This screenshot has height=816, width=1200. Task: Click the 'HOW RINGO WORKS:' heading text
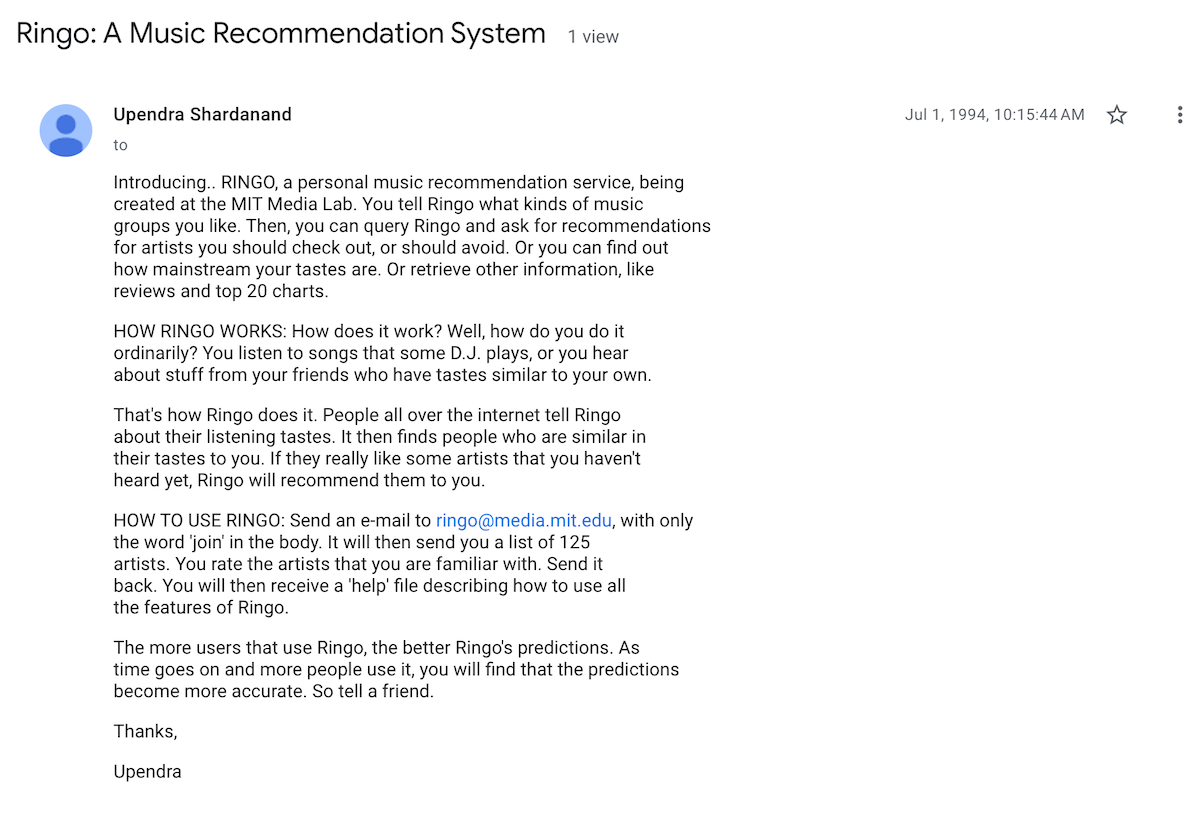point(200,331)
